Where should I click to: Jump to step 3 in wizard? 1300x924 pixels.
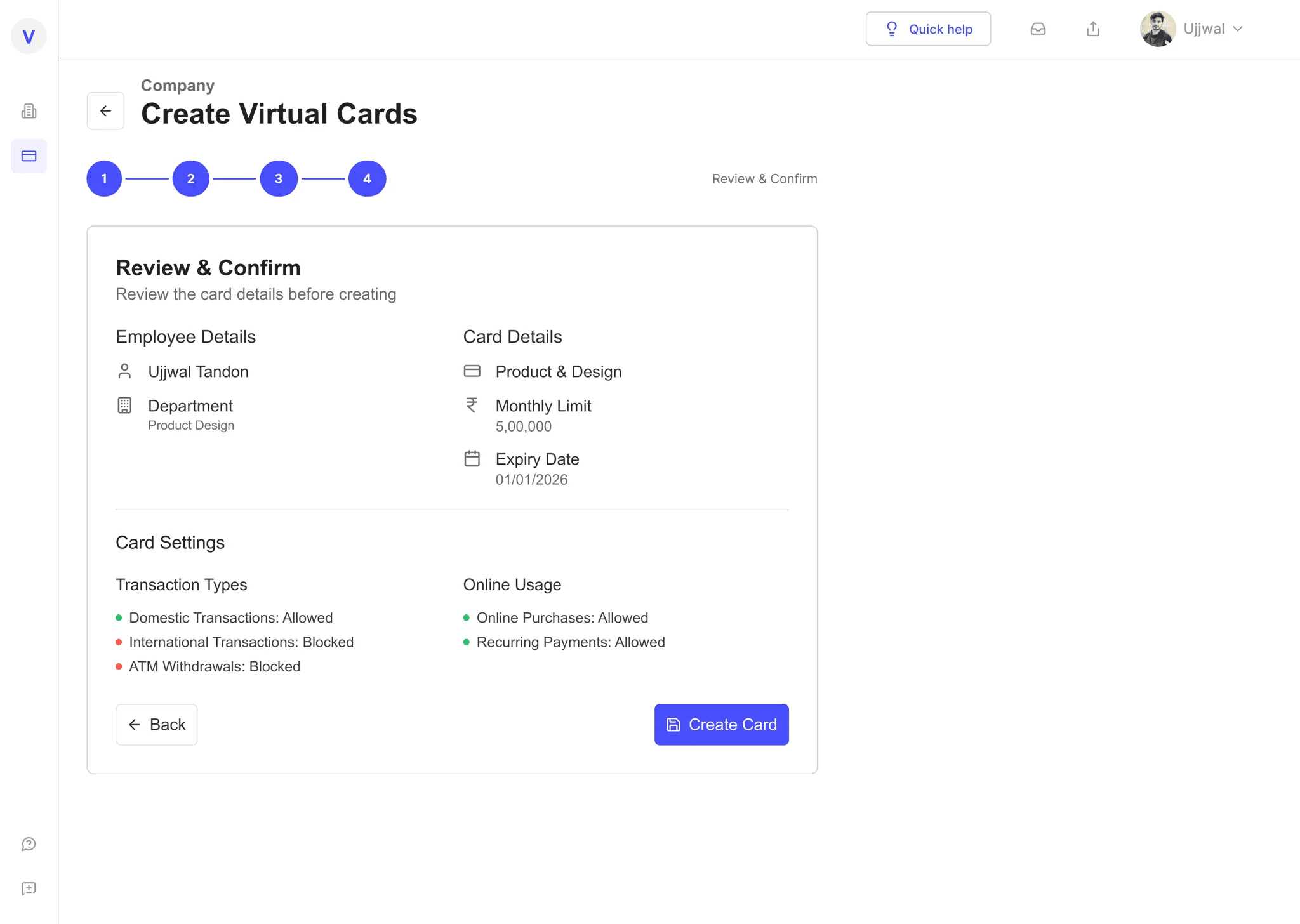(279, 179)
